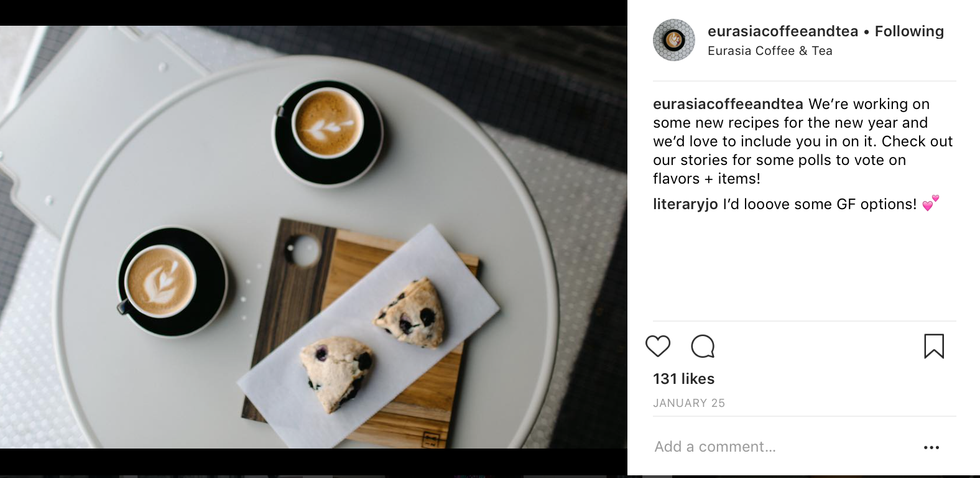Image resolution: width=980 pixels, height=478 pixels.
Task: Click the lower blueberry scone in the photo
Action: (x=336, y=374)
